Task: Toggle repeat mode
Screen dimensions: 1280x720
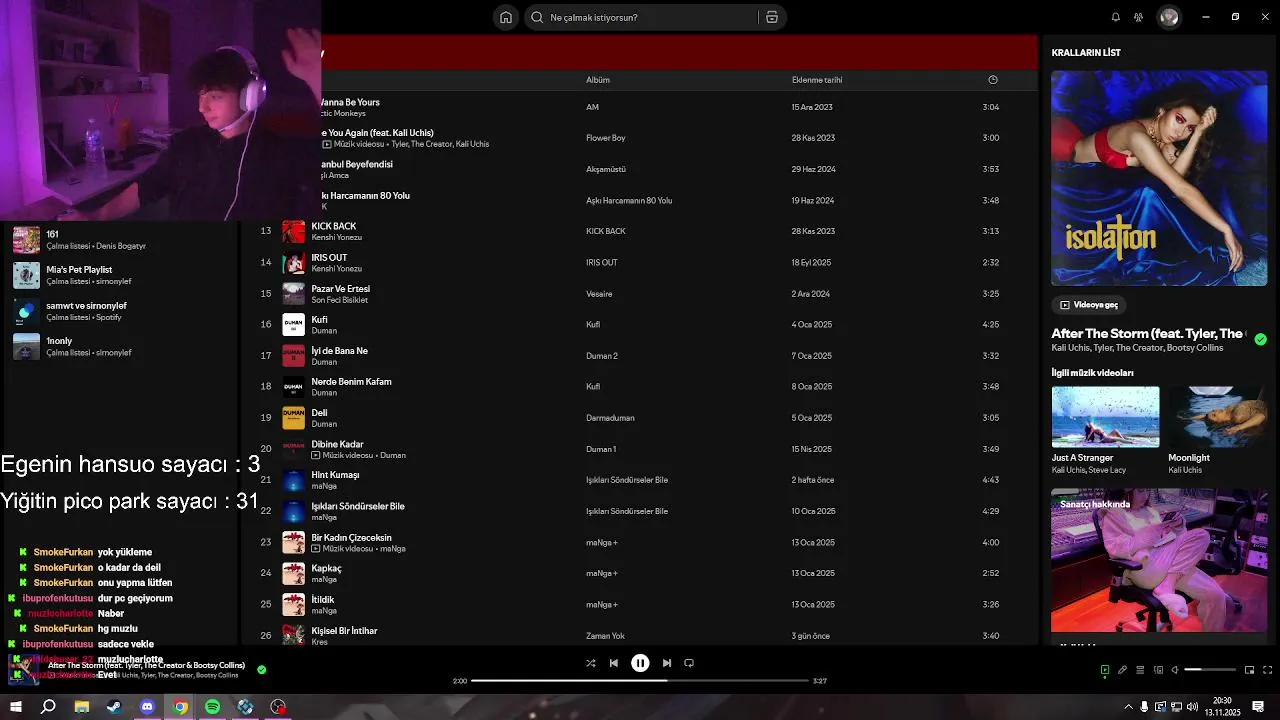Action: (689, 663)
